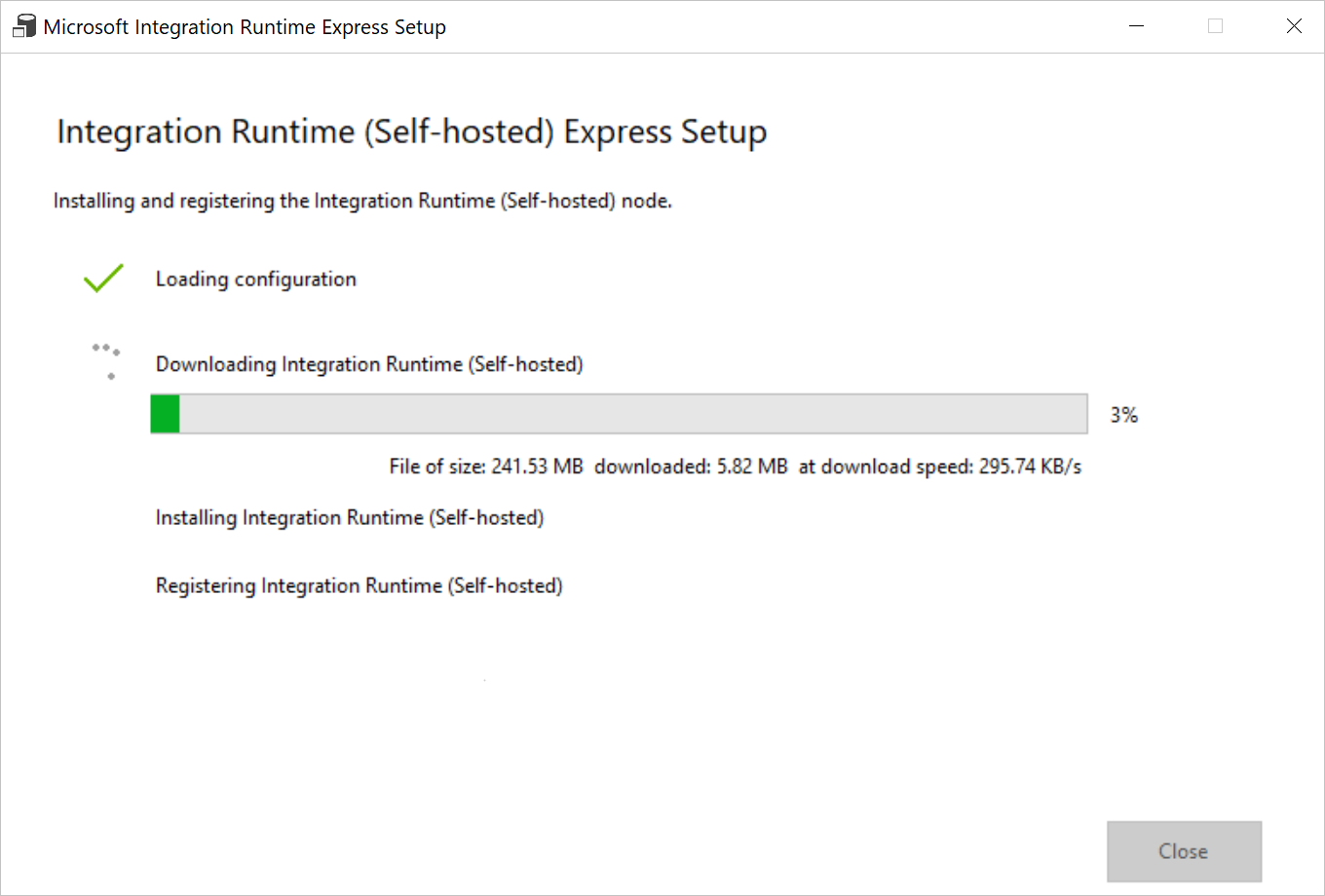Select the Integration Runtime Express Setup heading
The width and height of the screenshot is (1325, 896).
pos(411,131)
